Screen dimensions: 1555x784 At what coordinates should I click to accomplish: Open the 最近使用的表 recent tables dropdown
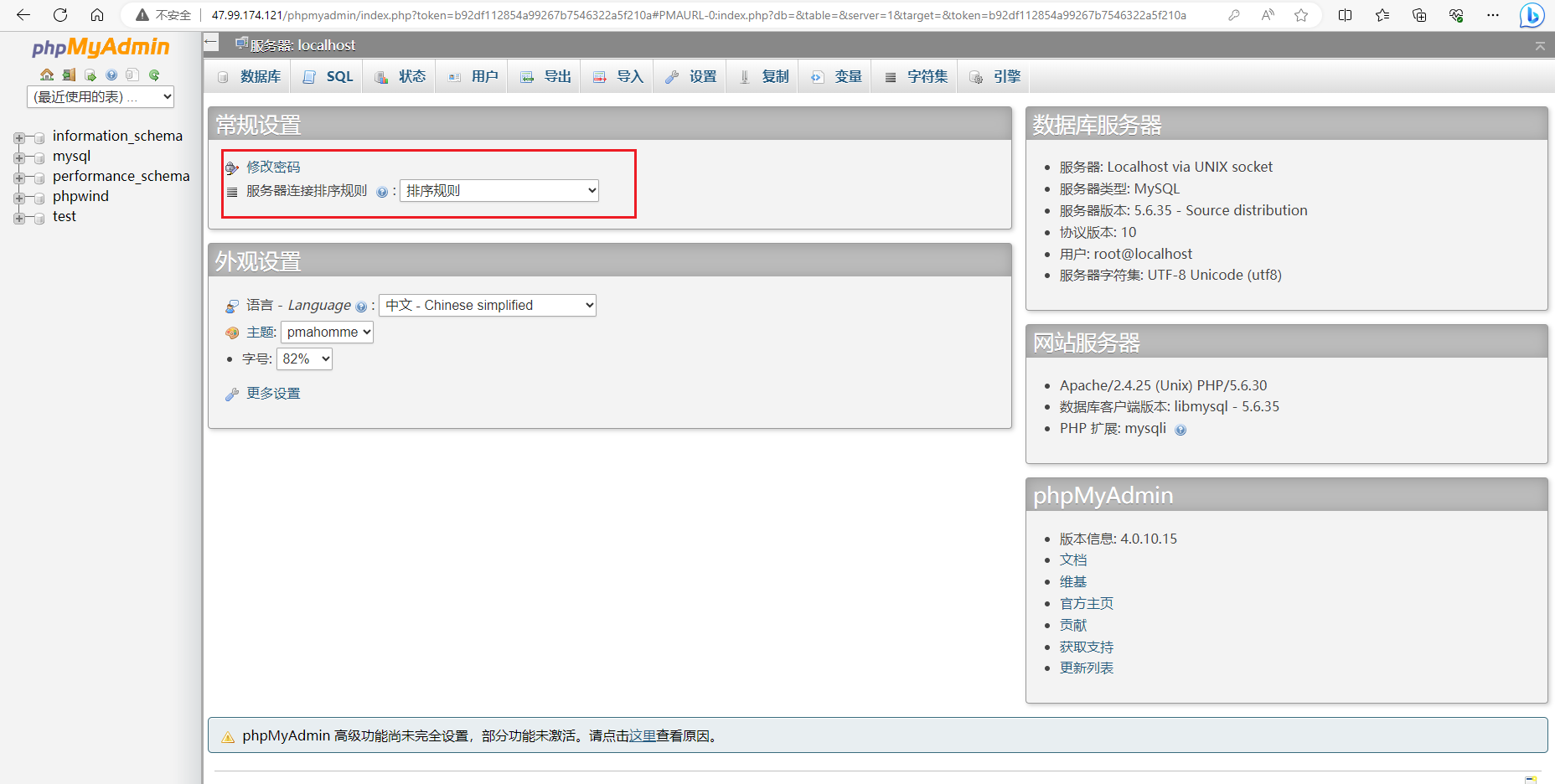click(101, 97)
